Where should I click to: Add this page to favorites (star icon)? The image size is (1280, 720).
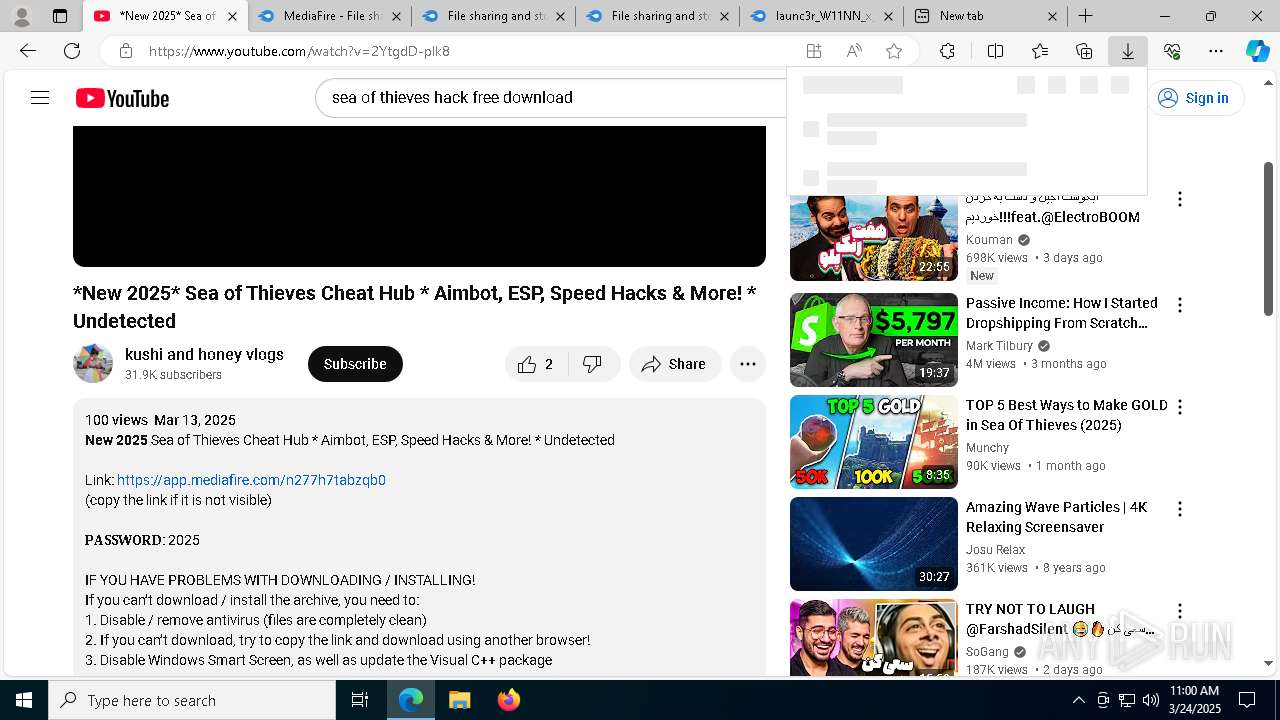pos(894,51)
